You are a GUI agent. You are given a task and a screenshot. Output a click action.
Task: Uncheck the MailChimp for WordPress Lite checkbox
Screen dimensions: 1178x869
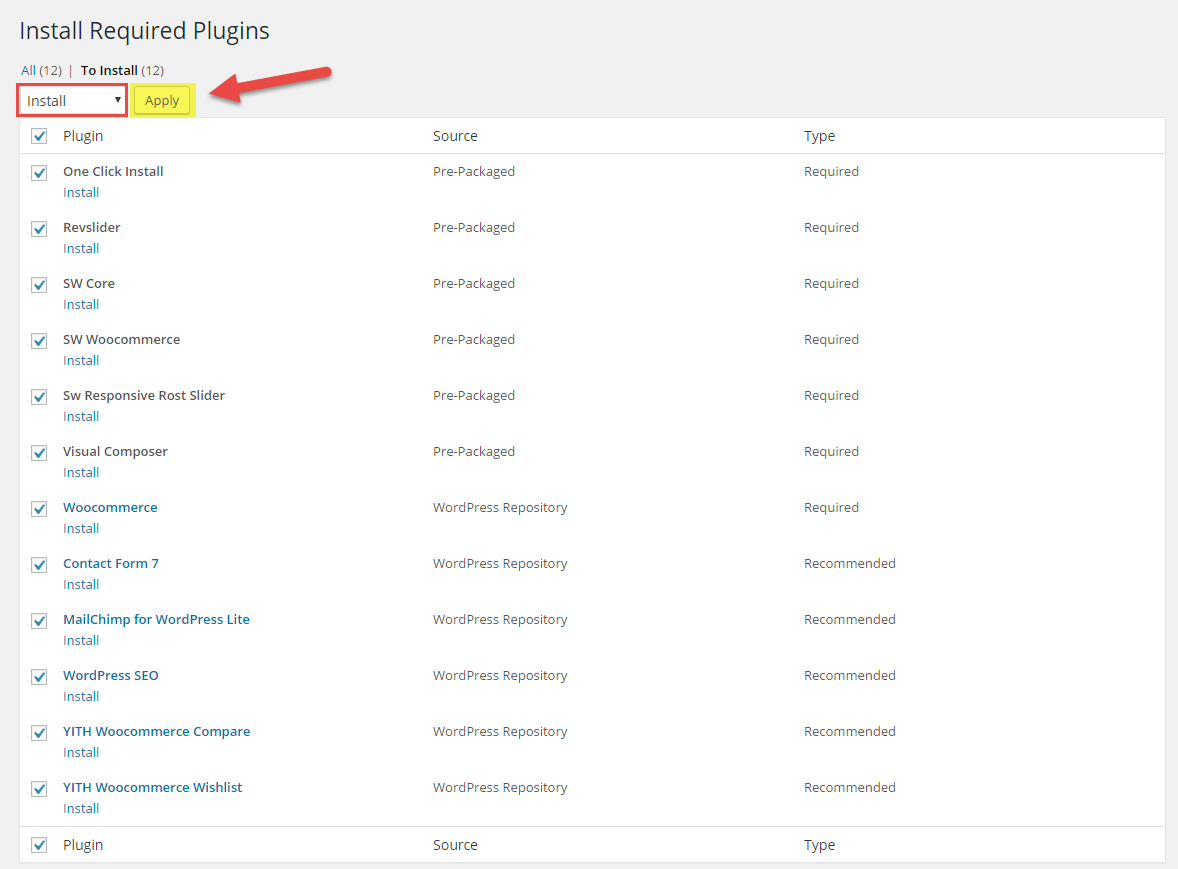pos(39,621)
